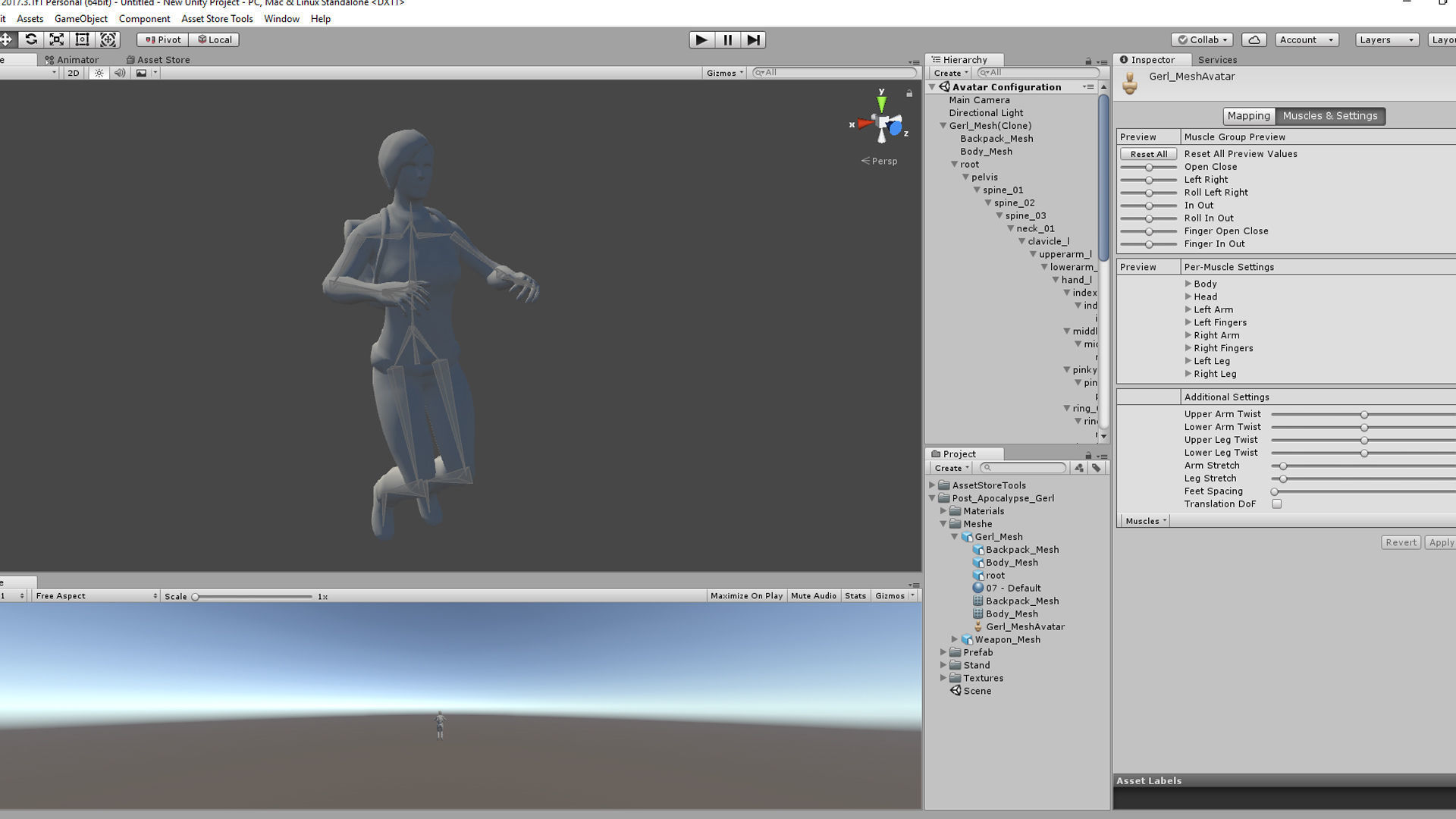Open the Help menu

coord(321,18)
